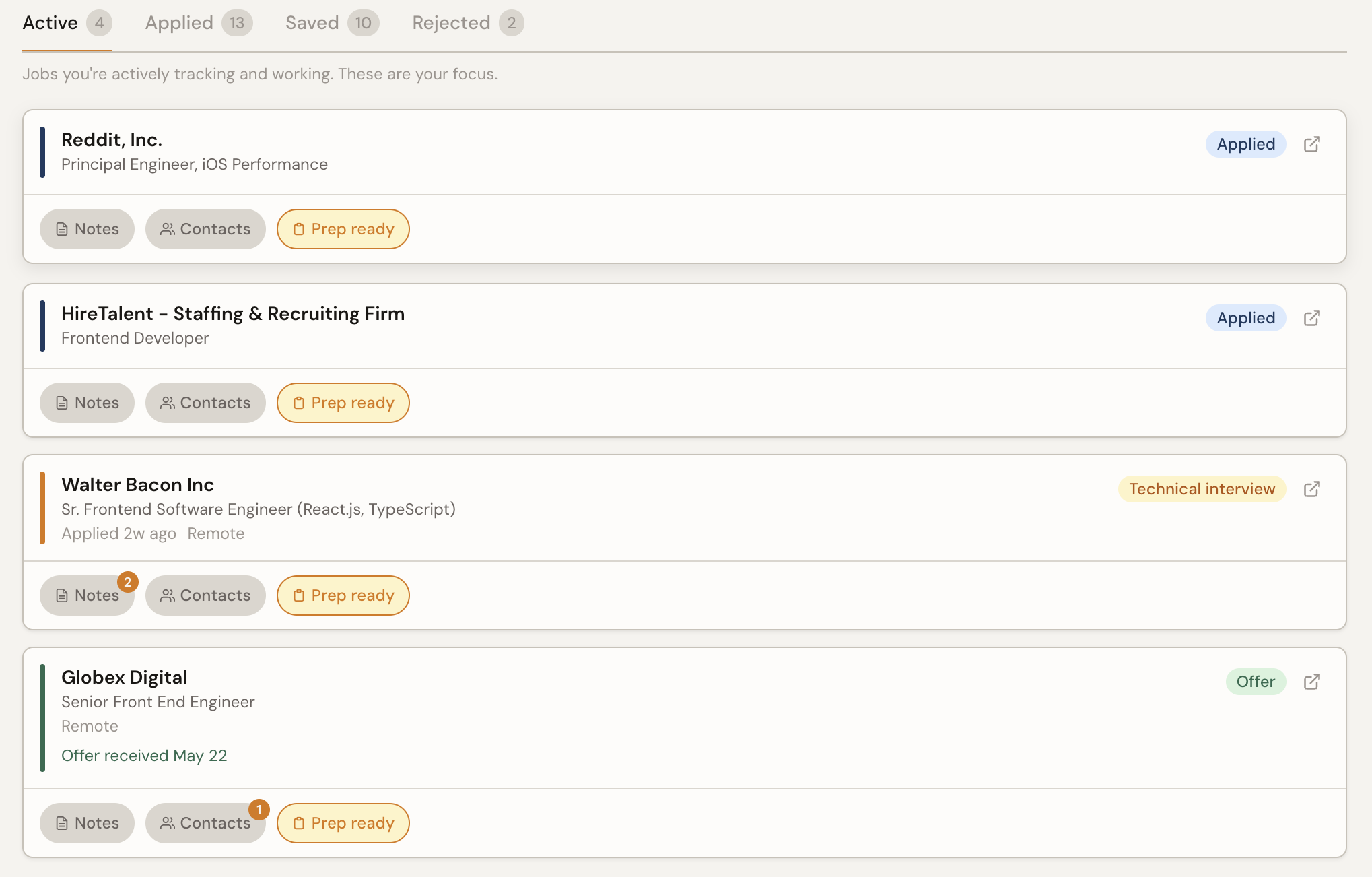
Task: Click the Applied 2w ago text
Action: [x=118, y=533]
